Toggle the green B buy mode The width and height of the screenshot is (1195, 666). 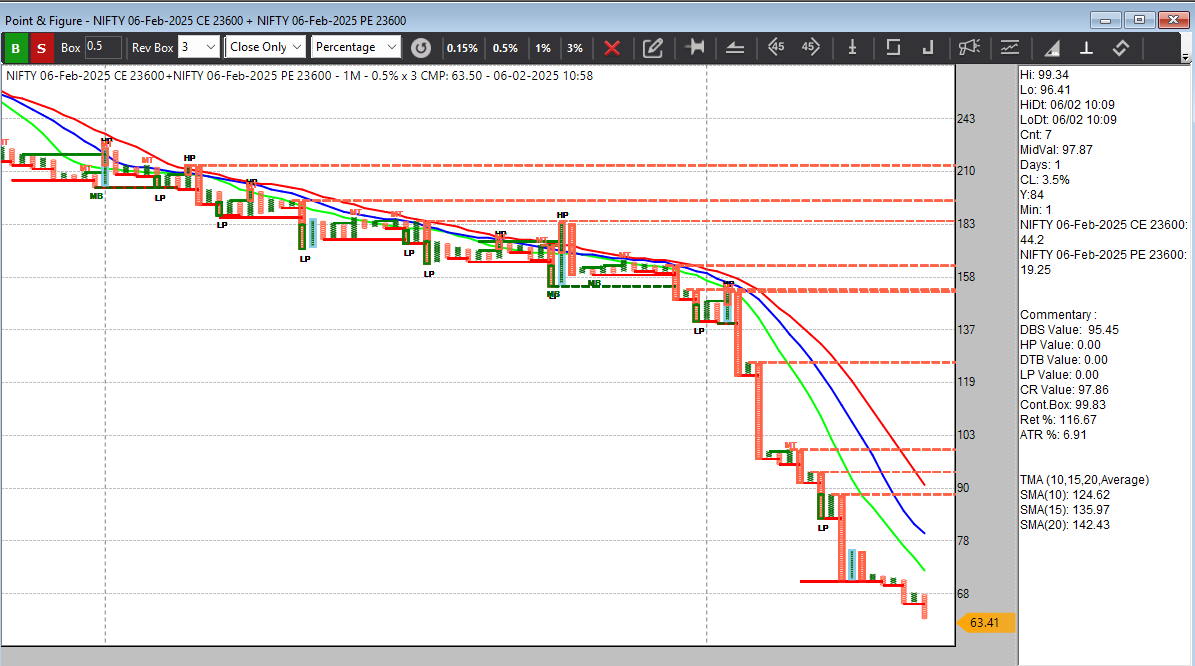15,47
